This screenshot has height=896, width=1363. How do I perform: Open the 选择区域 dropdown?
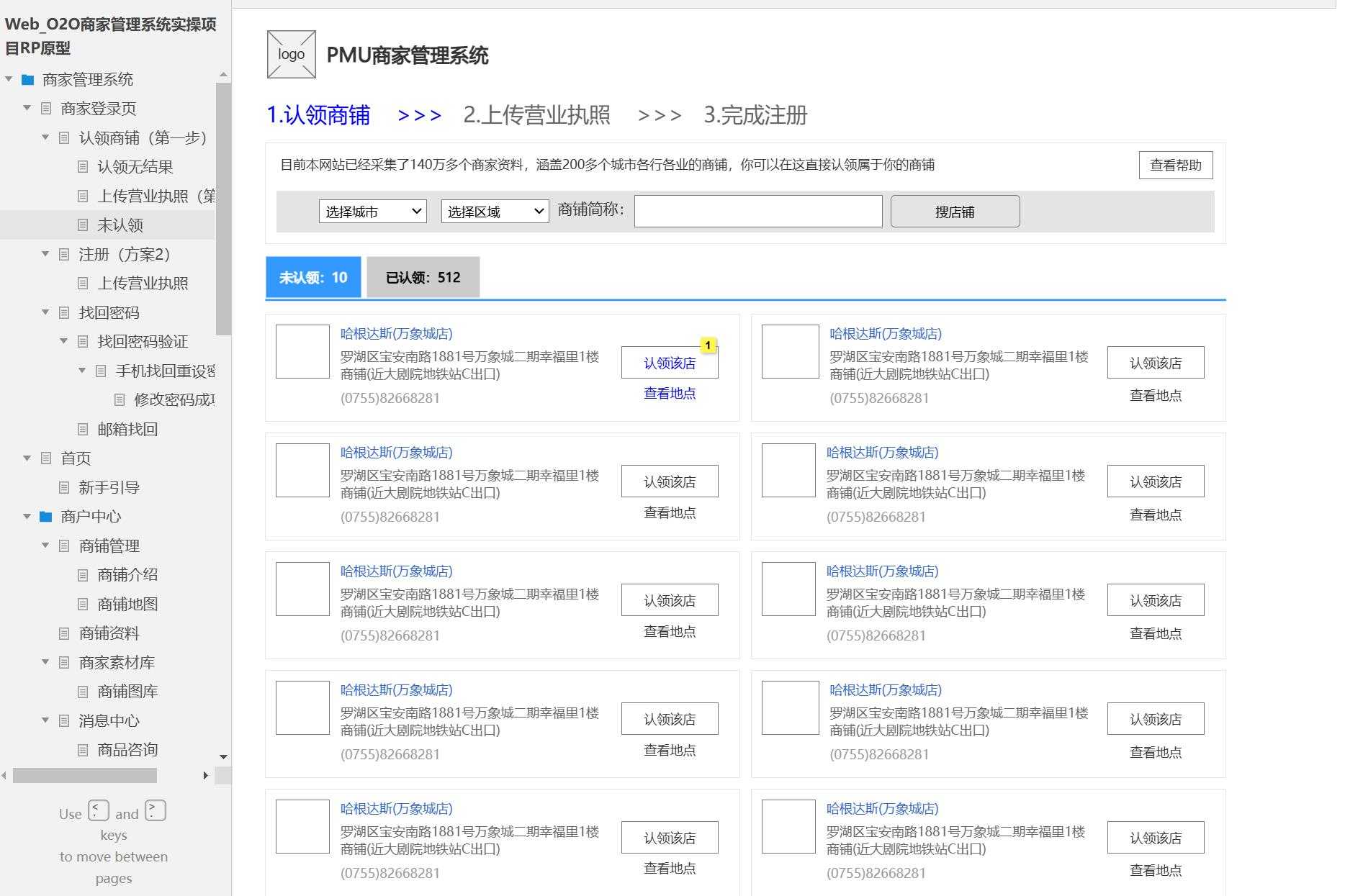click(x=493, y=211)
